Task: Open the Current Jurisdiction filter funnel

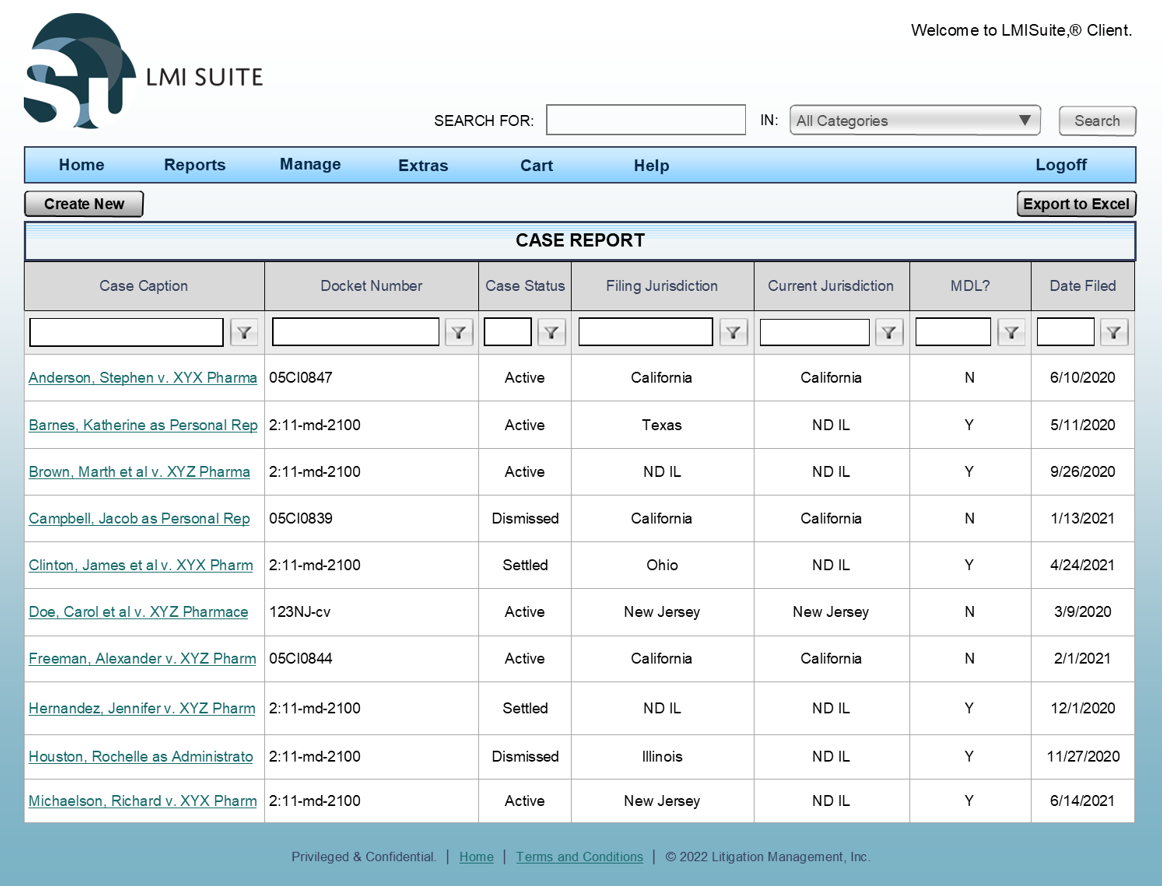Action: (889, 333)
